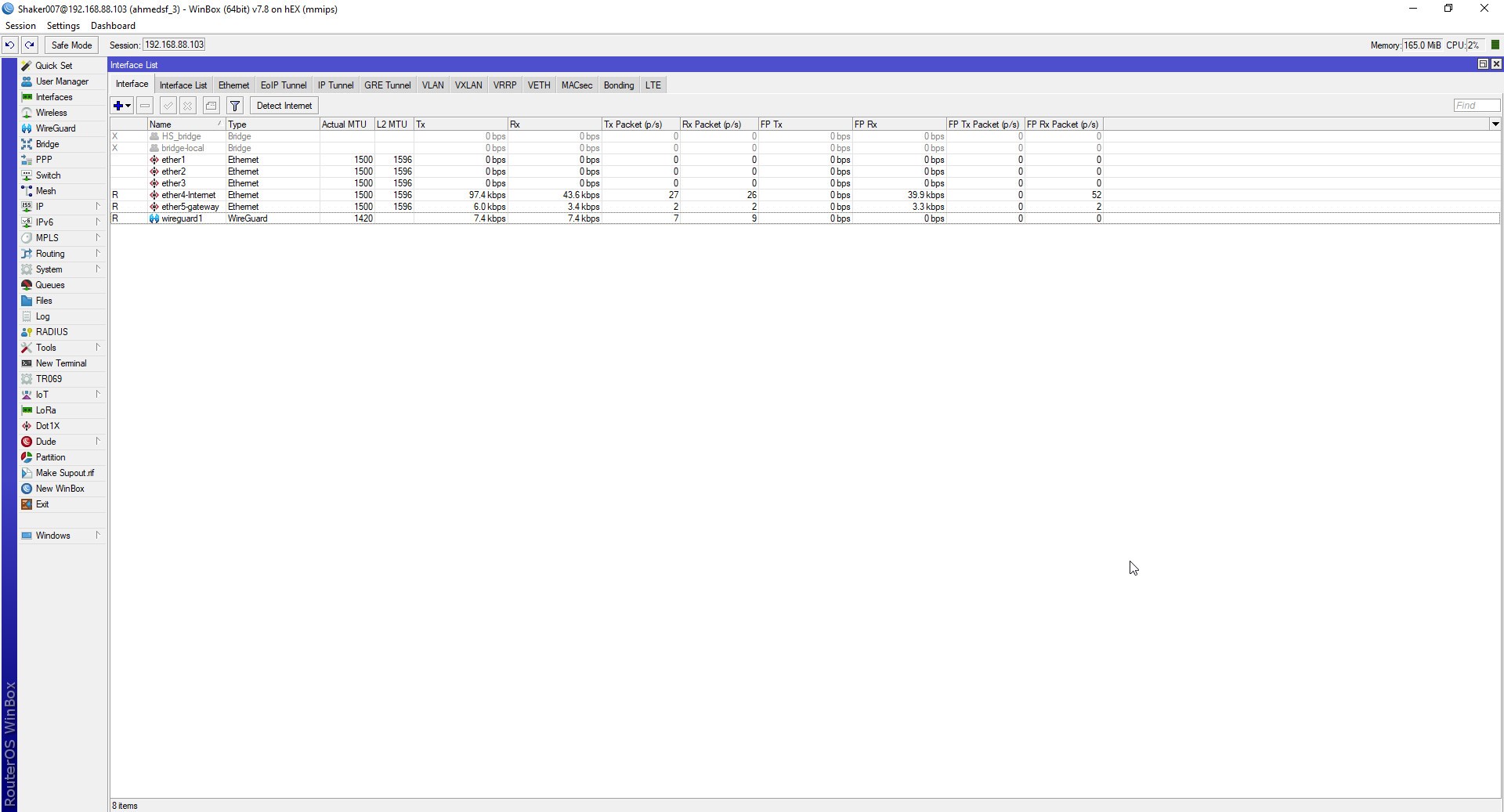Sort by Actual MTU column header
This screenshot has height=812, width=1504.
[347, 125]
